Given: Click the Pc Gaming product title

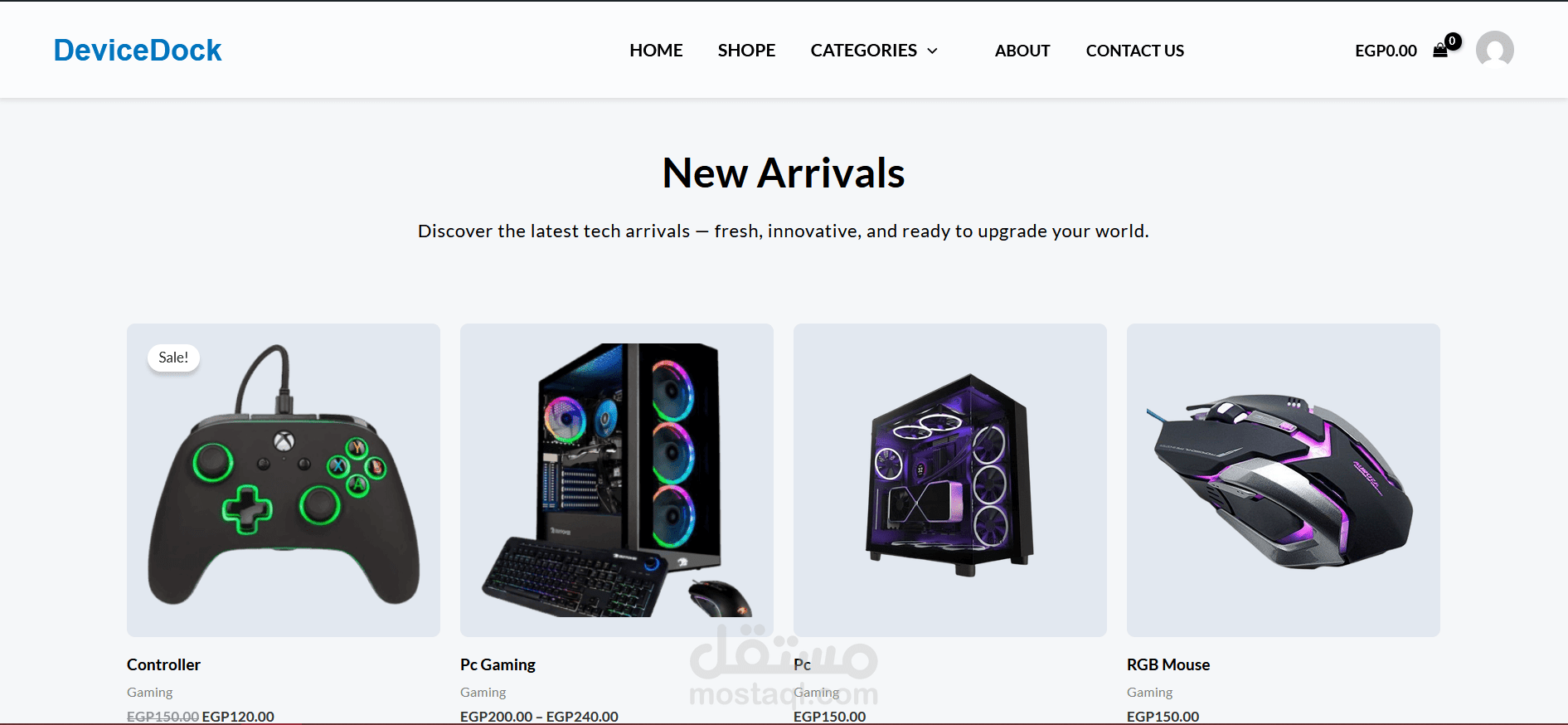Looking at the screenshot, I should point(498,664).
